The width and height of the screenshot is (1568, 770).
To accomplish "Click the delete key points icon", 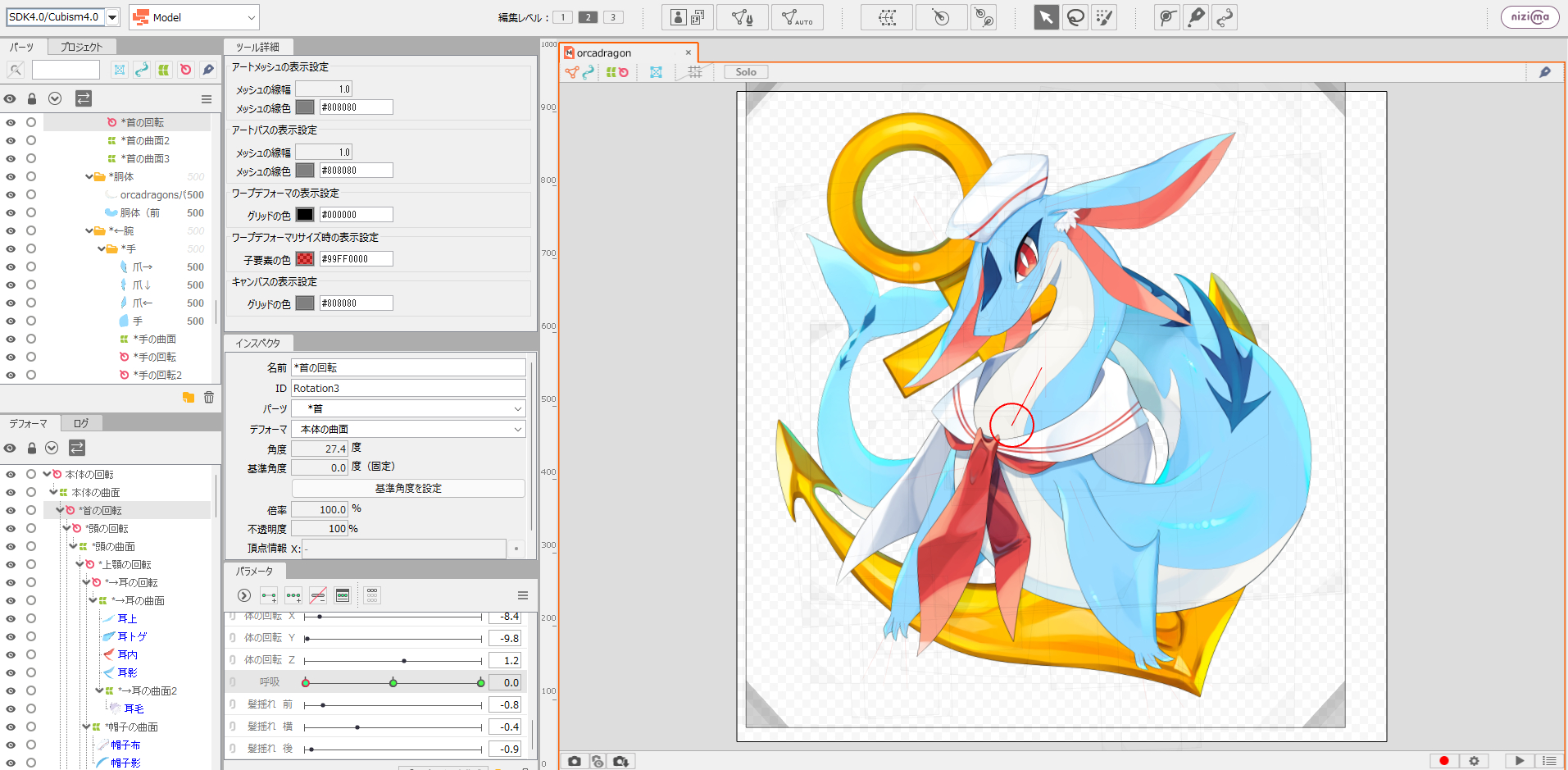I will (x=318, y=595).
